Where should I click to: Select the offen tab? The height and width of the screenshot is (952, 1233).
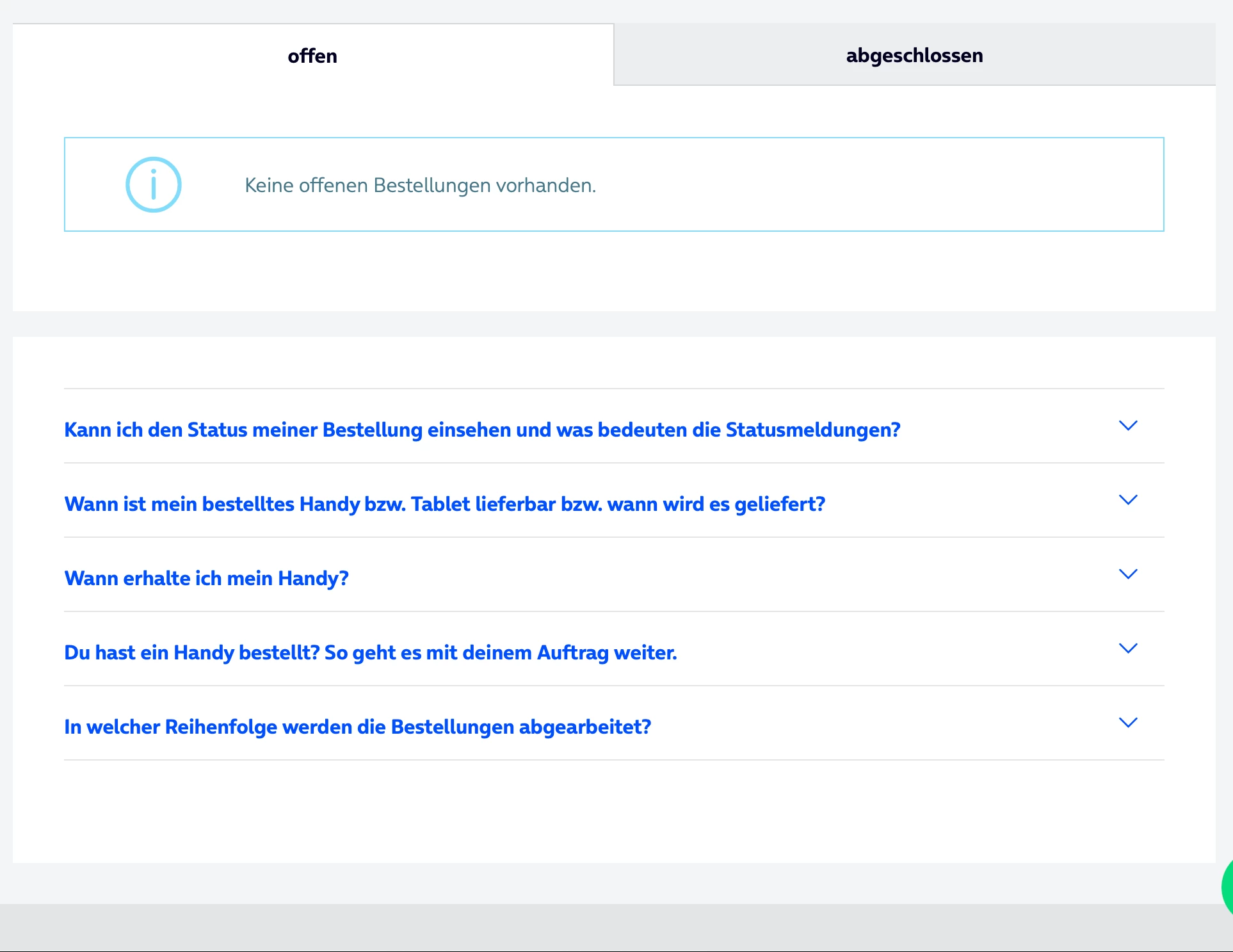(x=312, y=56)
